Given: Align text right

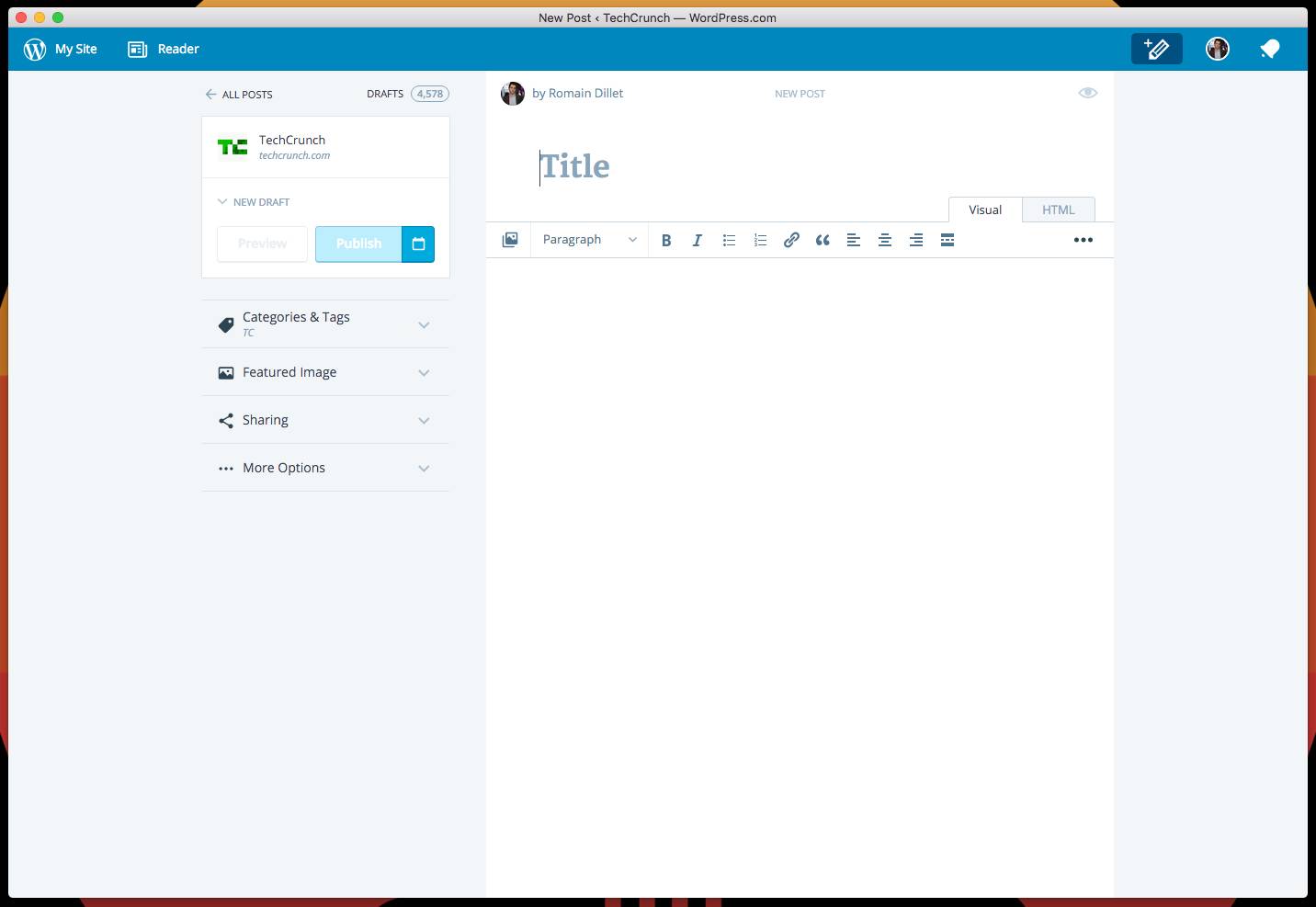Looking at the screenshot, I should point(916,240).
